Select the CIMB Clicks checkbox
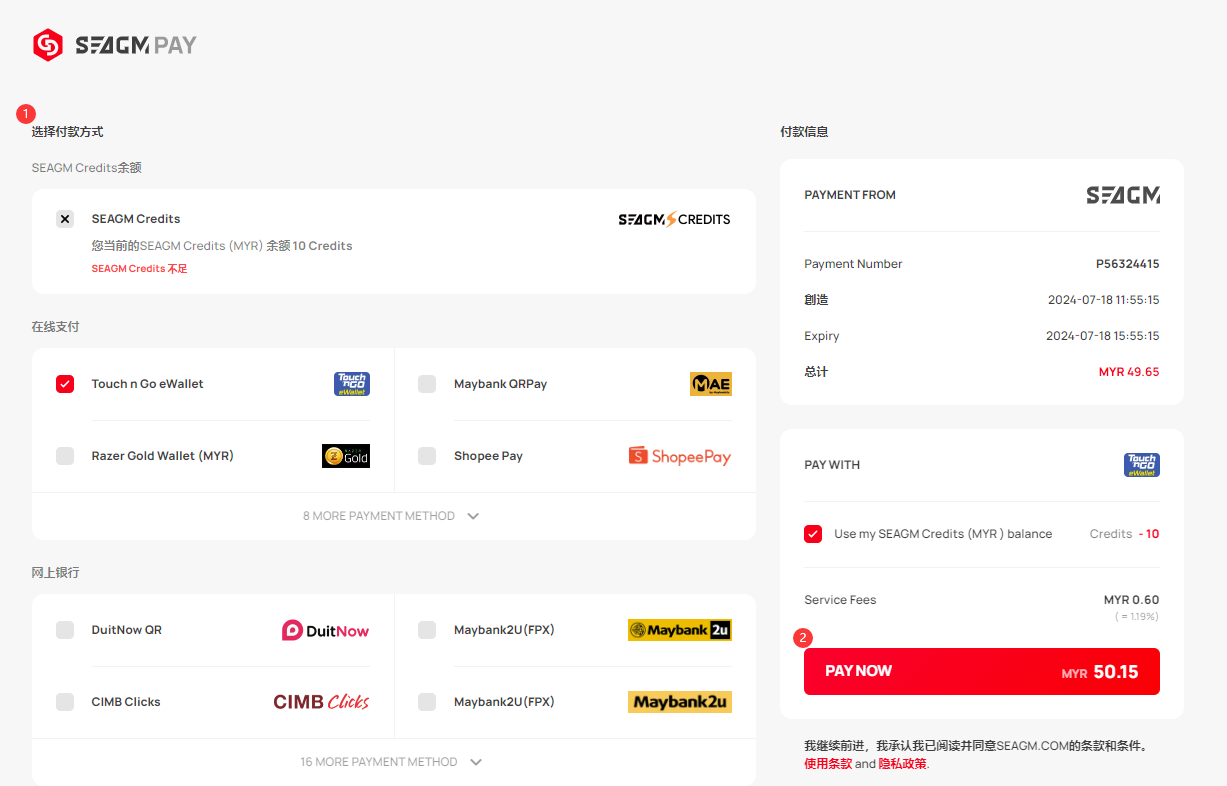 pos(65,702)
